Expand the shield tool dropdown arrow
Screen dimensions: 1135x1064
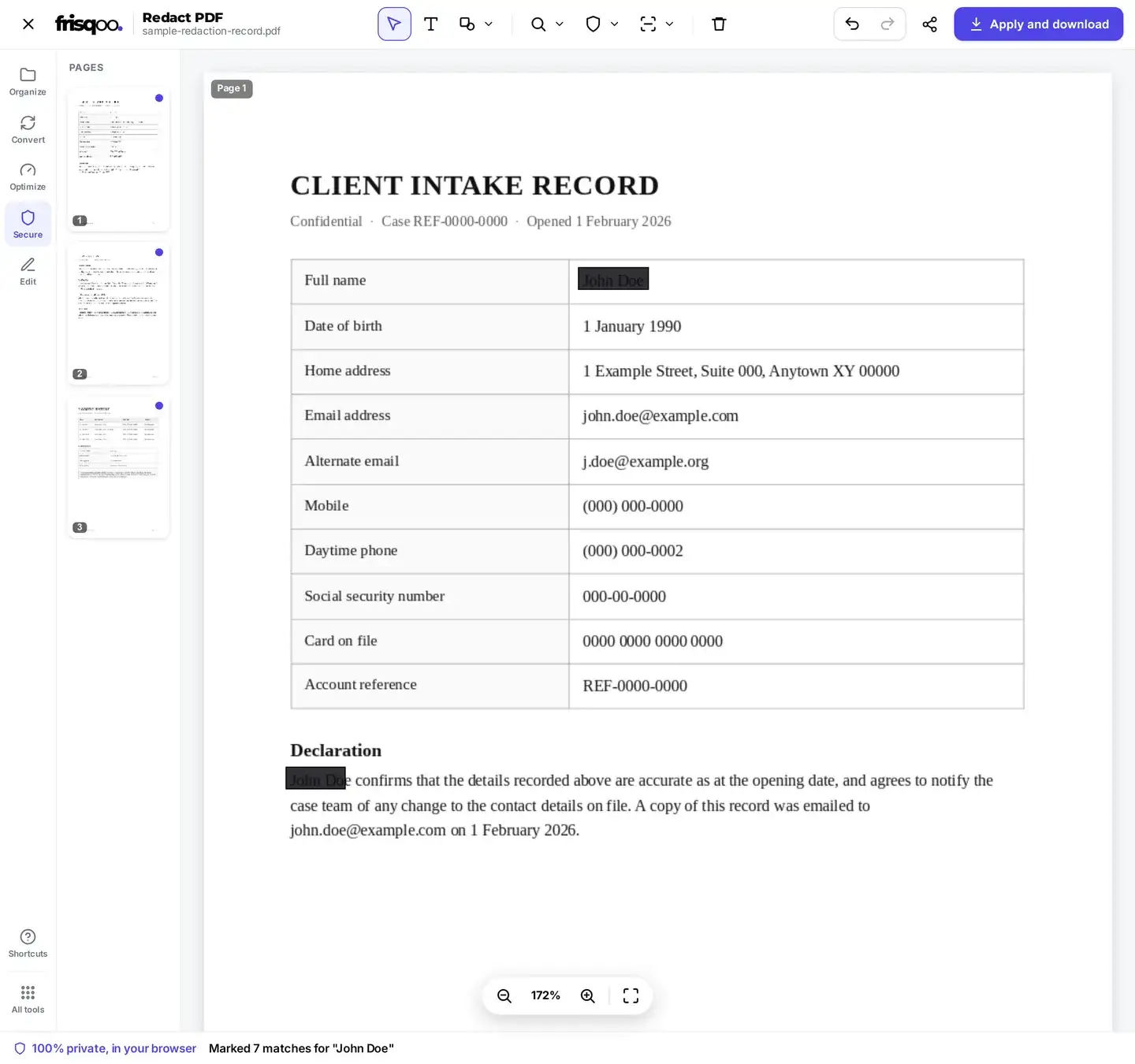tap(615, 24)
